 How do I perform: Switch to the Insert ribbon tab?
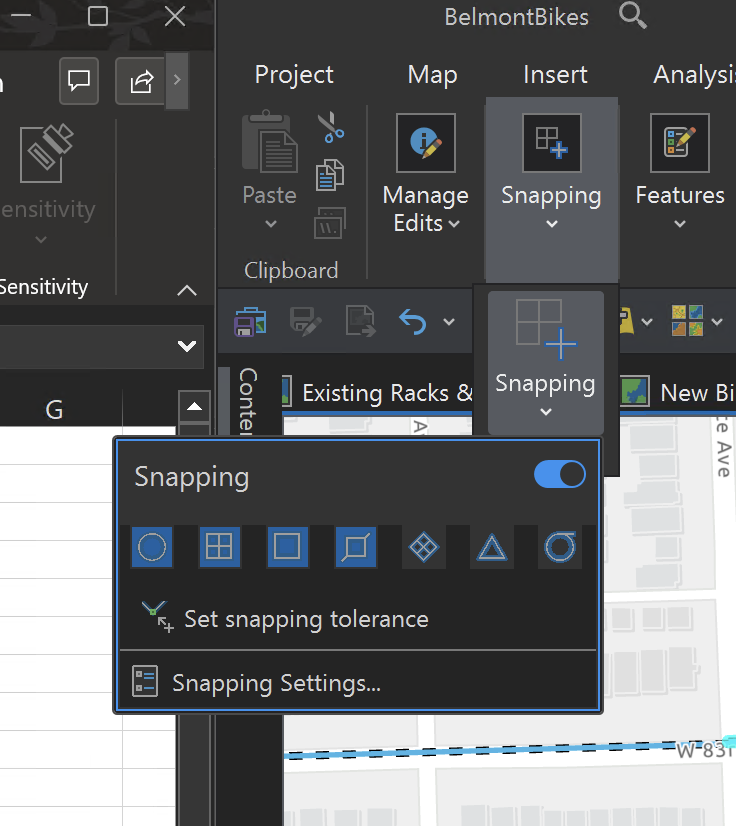coord(555,75)
